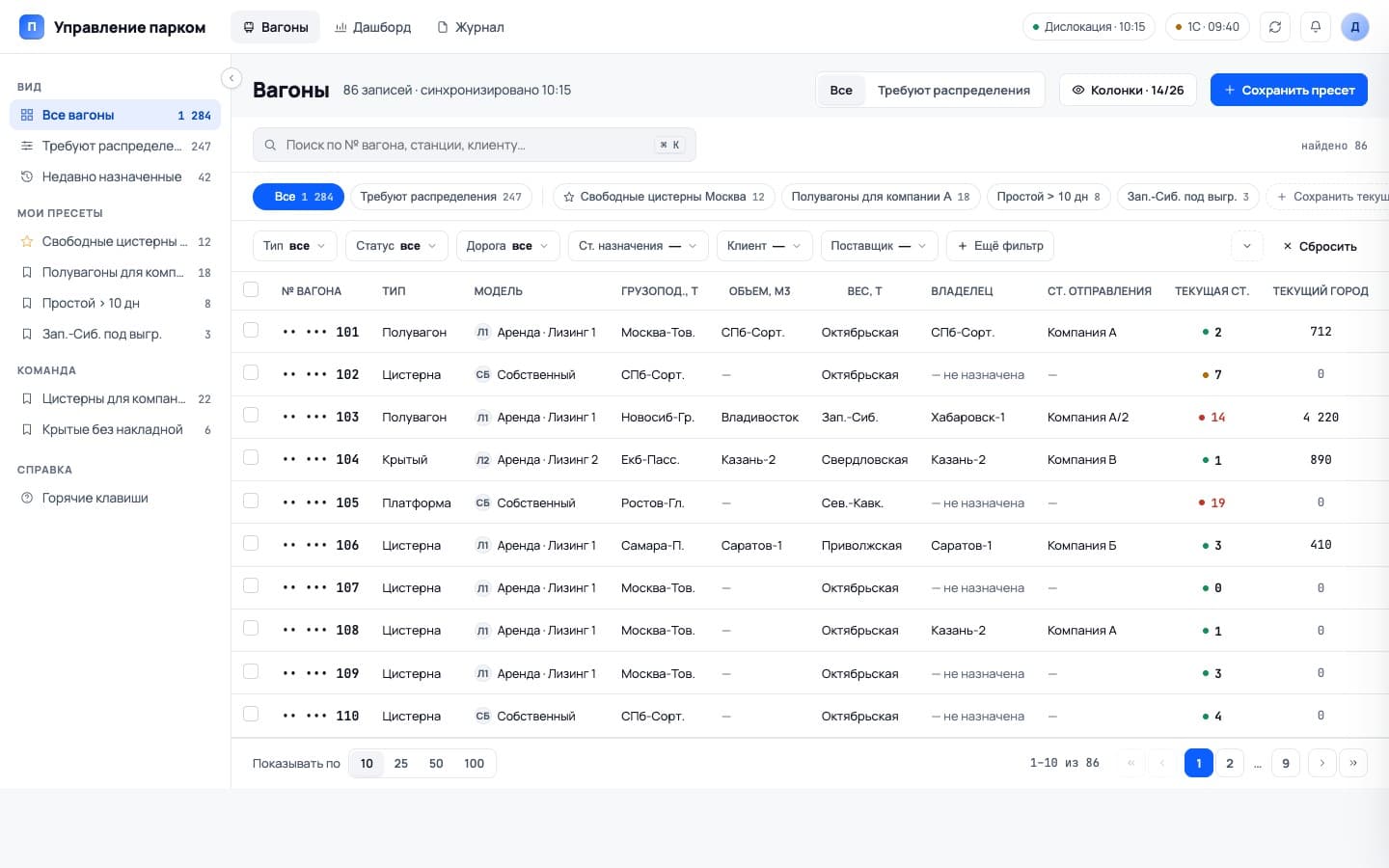Go to next page arrow
The image size is (1389, 868).
coord(1321,763)
